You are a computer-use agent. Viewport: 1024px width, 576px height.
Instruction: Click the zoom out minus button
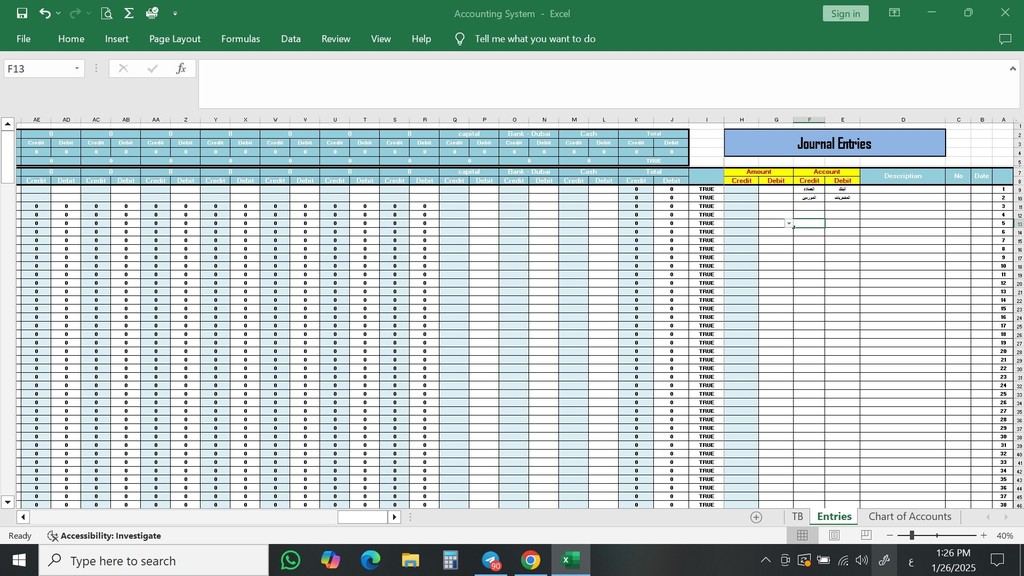click(889, 536)
